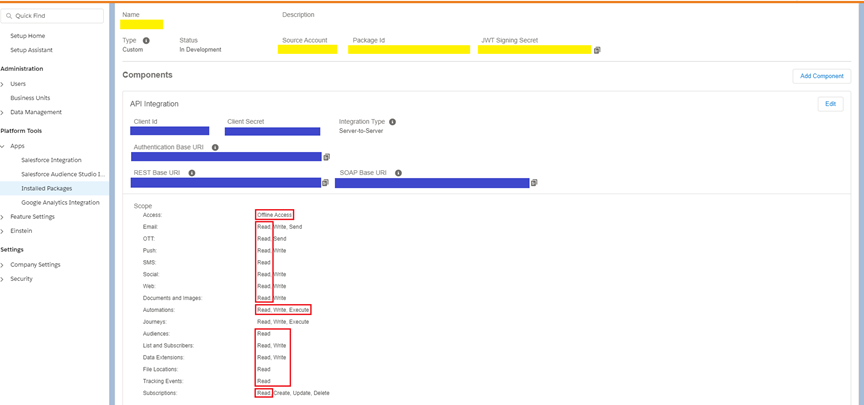Click the SOAP Base URI info icon
Image resolution: width=864 pixels, height=405 pixels.
pos(398,173)
